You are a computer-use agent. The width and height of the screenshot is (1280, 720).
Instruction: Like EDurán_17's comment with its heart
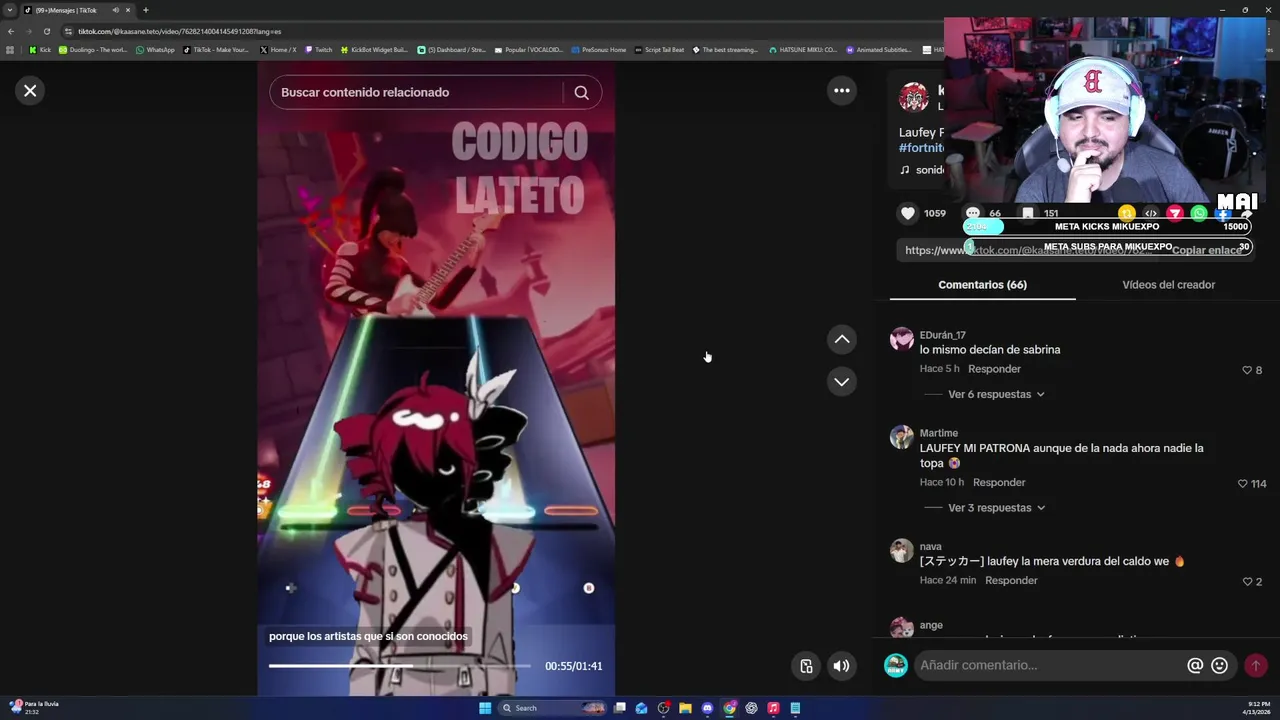tap(1247, 370)
